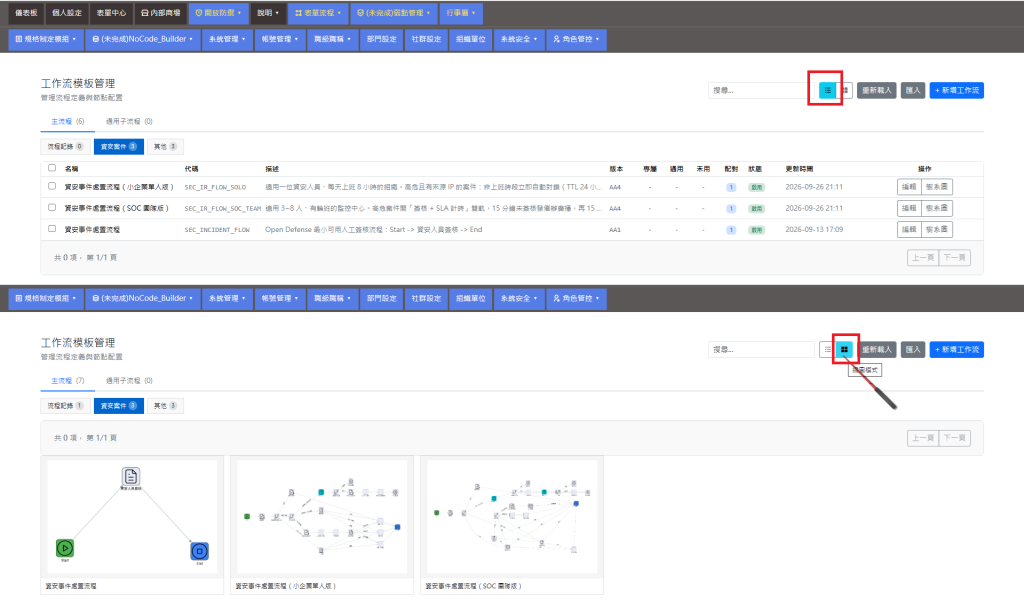Open the 個人設定 menu item
The width and height of the screenshot is (1024, 615).
(67, 13)
